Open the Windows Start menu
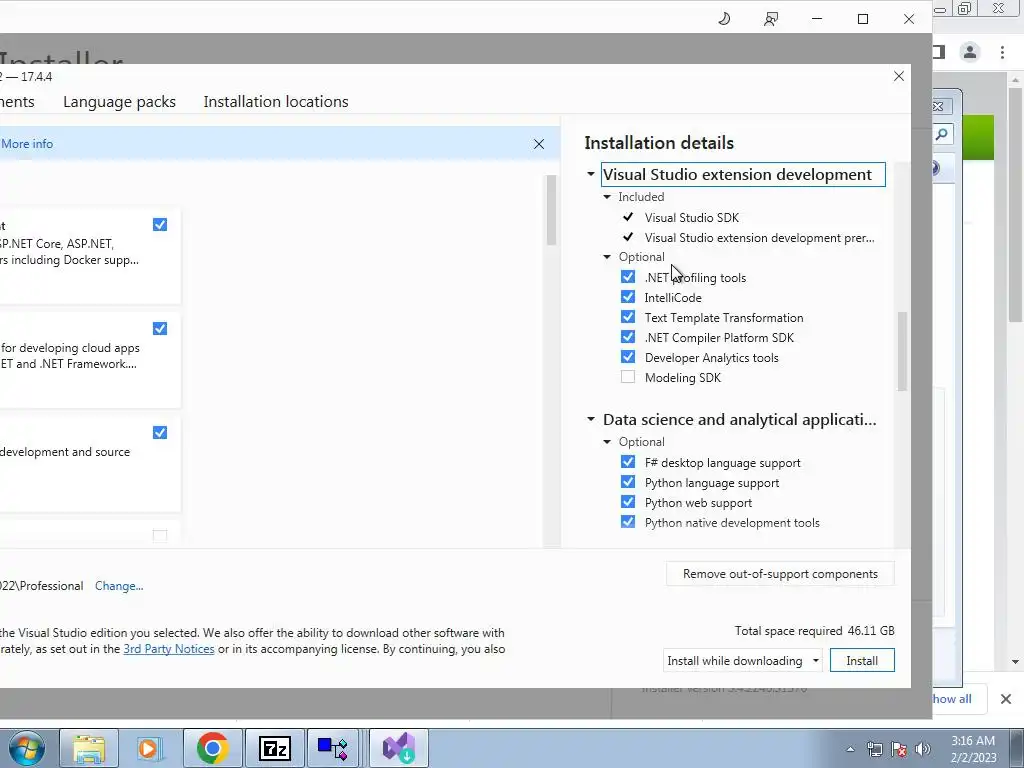Viewport: 1024px width, 768px height. 27,748
